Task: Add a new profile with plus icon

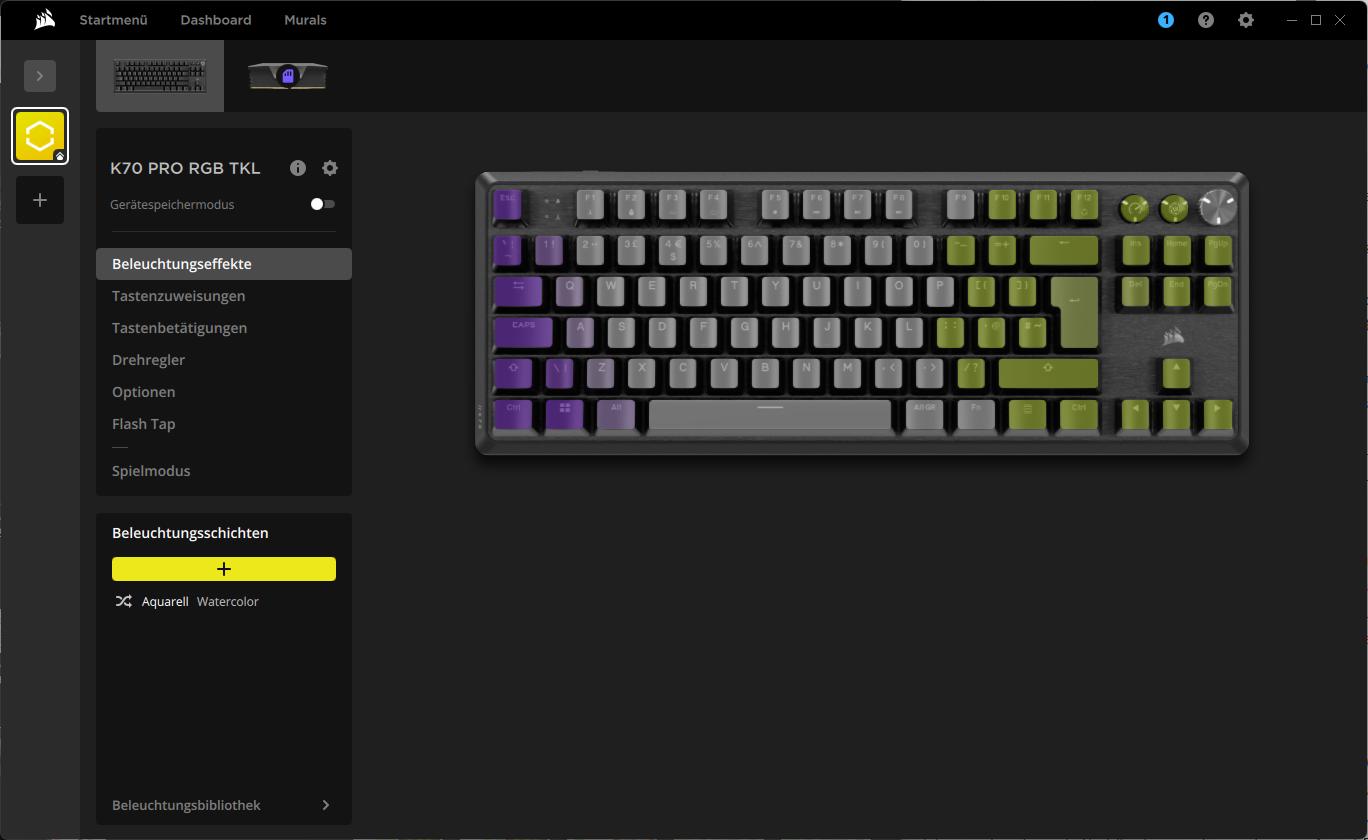Action: point(40,200)
